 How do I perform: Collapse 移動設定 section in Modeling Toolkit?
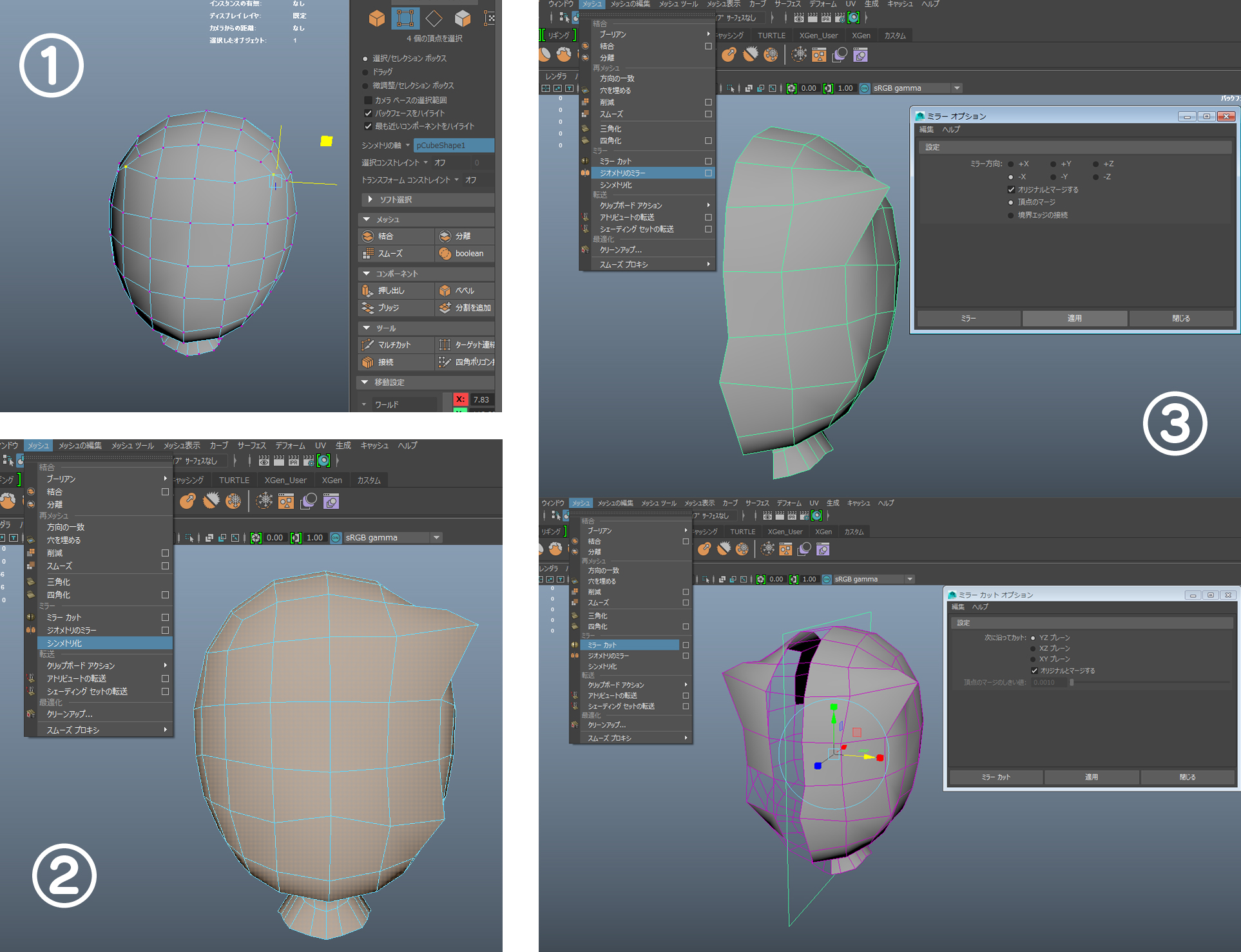[x=365, y=383]
